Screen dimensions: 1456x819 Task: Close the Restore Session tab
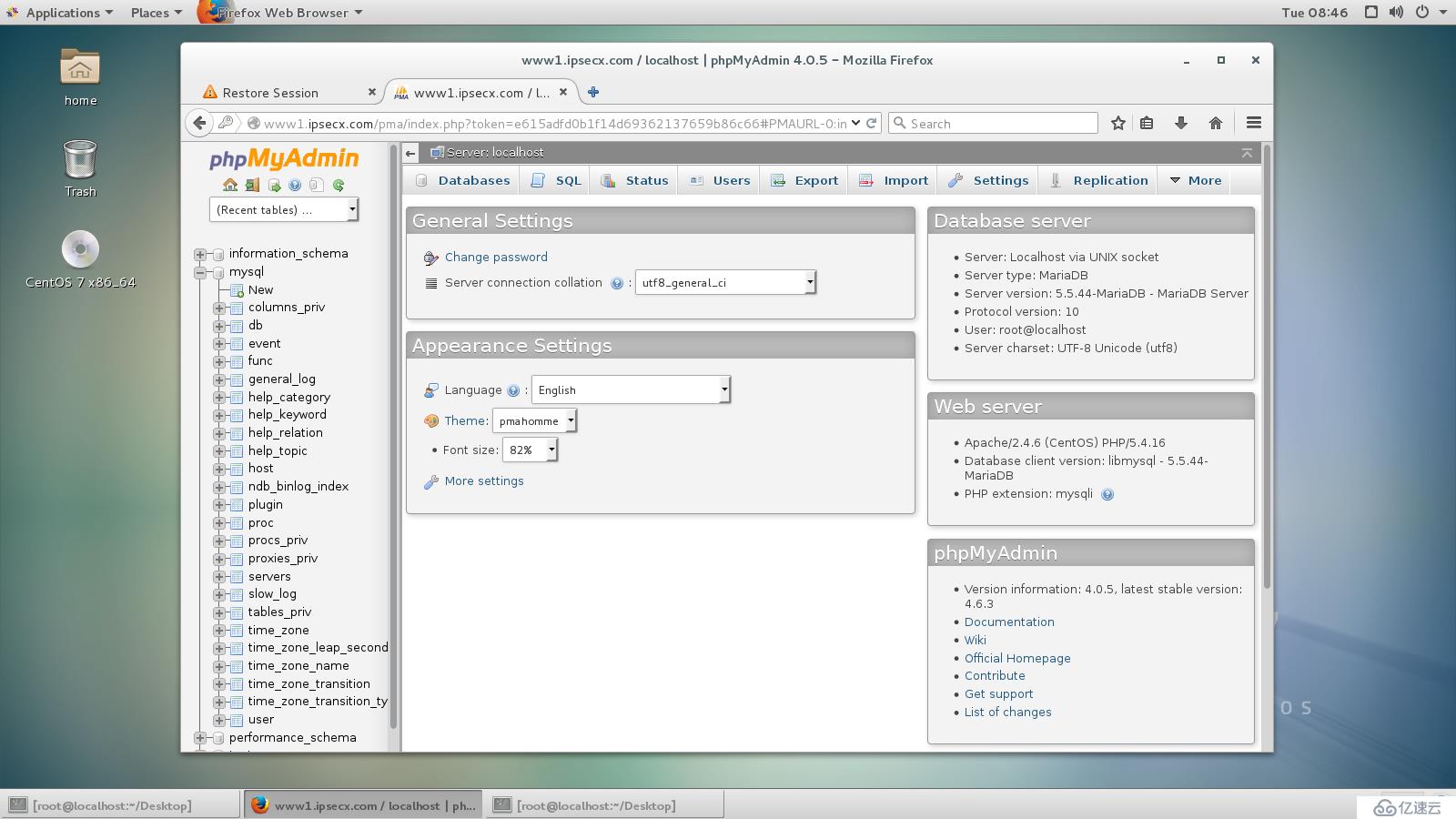pos(371,92)
